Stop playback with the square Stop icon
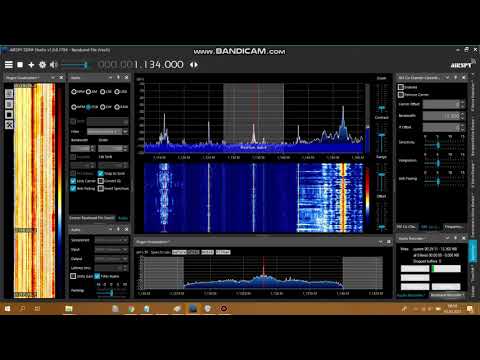Screen dimensions: 480x360 pos(20,65)
